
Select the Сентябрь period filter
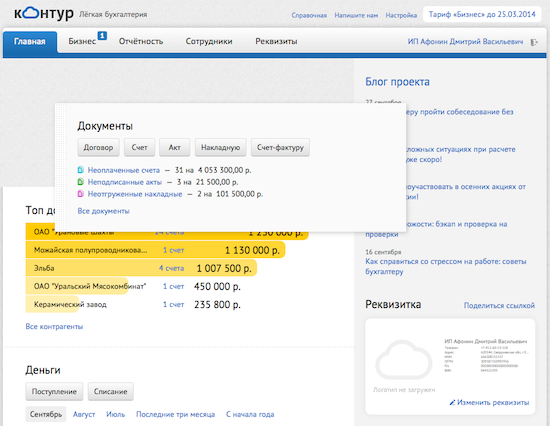tap(46, 414)
